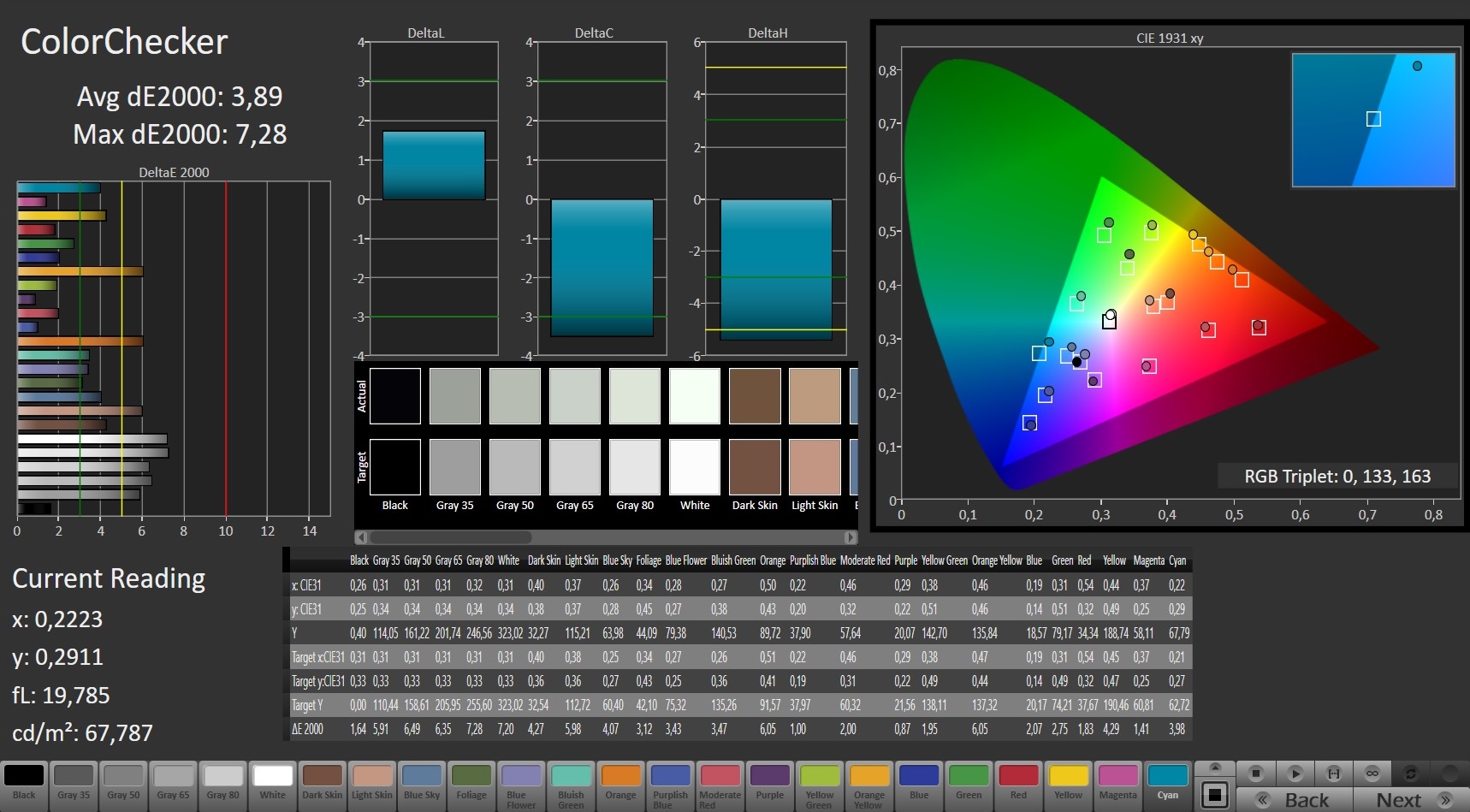Image resolution: width=1470 pixels, height=812 pixels.
Task: Click the 'x: 0,2223' reading
Action: click(x=57, y=619)
